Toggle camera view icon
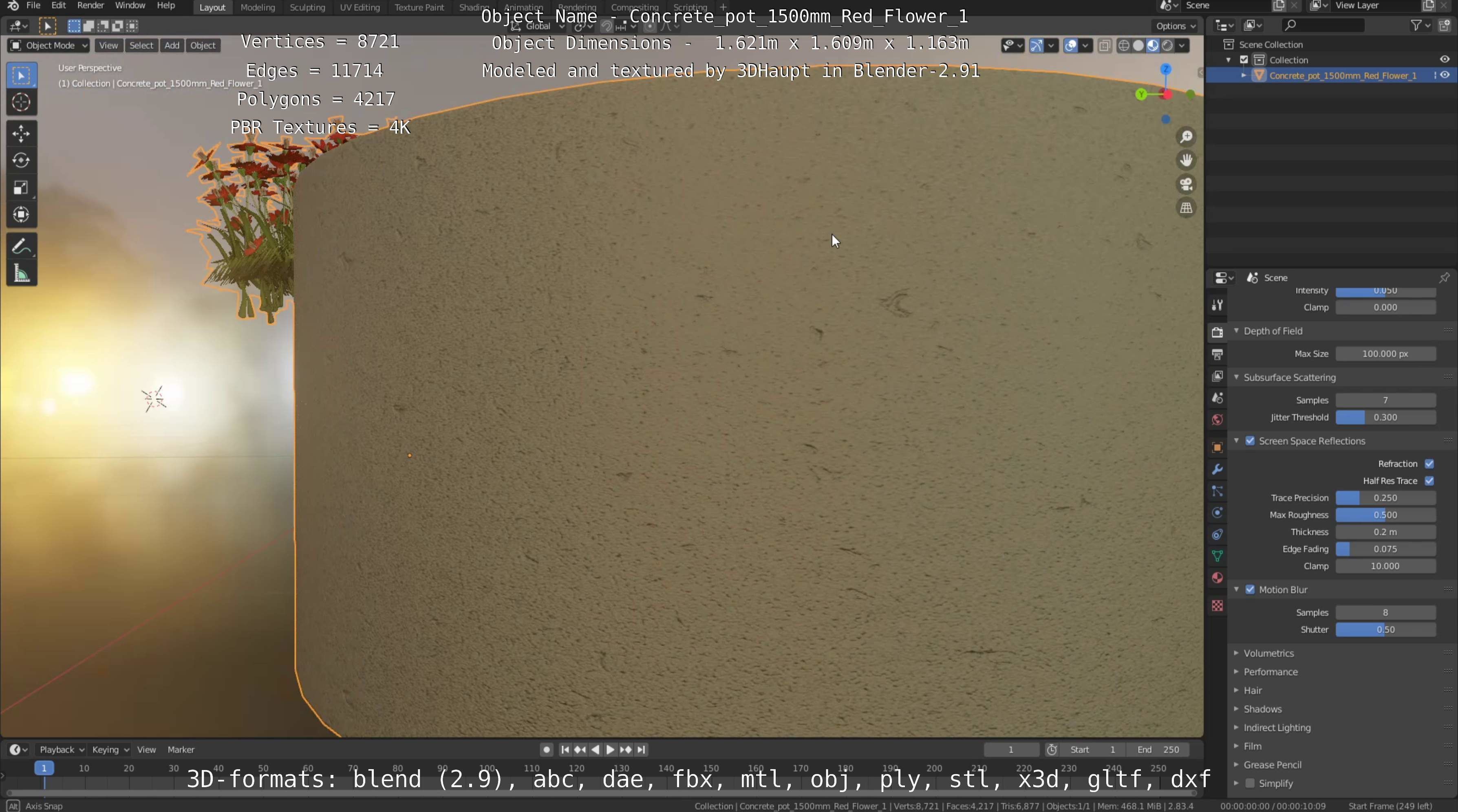The height and width of the screenshot is (812, 1458). (x=1186, y=185)
